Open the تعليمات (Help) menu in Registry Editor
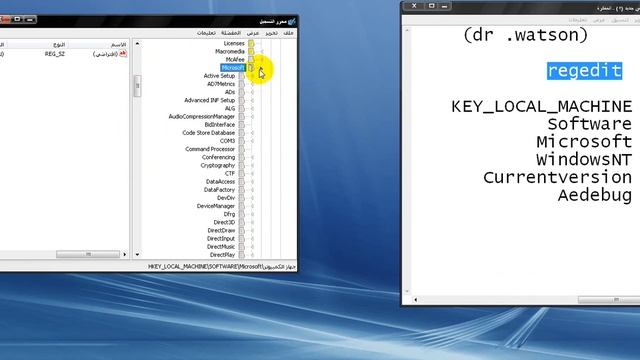Image resolution: width=640 pixels, height=360 pixels. (x=206, y=33)
